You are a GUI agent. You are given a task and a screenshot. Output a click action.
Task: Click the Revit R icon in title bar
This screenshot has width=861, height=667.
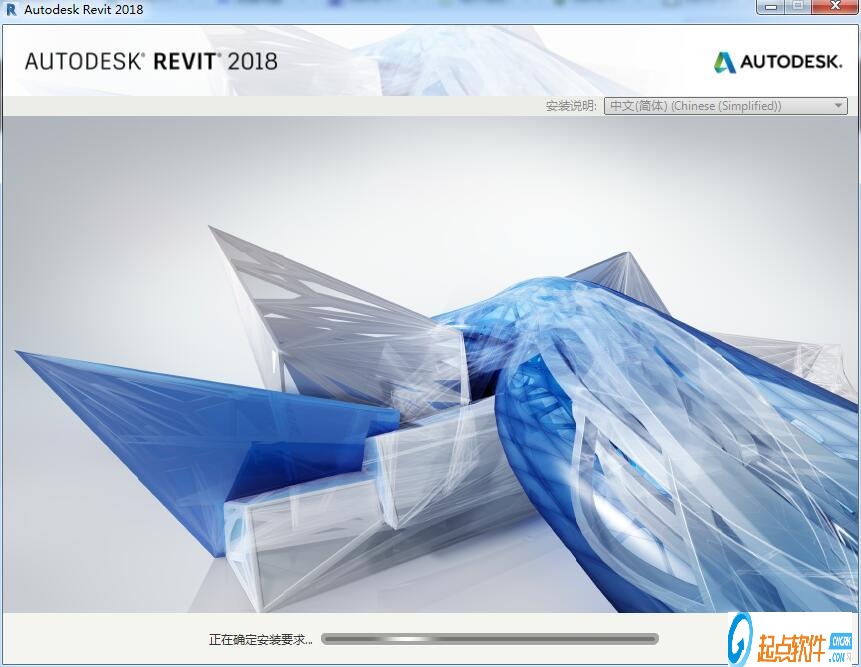[11, 9]
